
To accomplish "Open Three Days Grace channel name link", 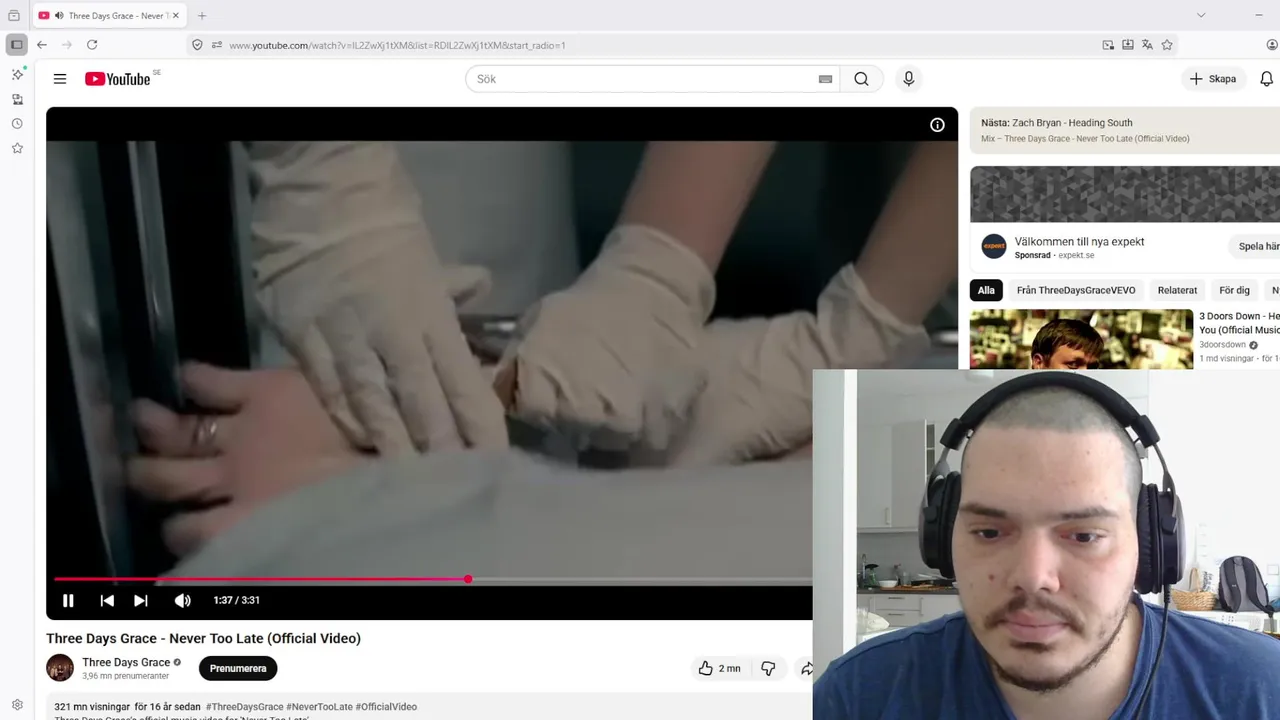I will coord(126,662).
